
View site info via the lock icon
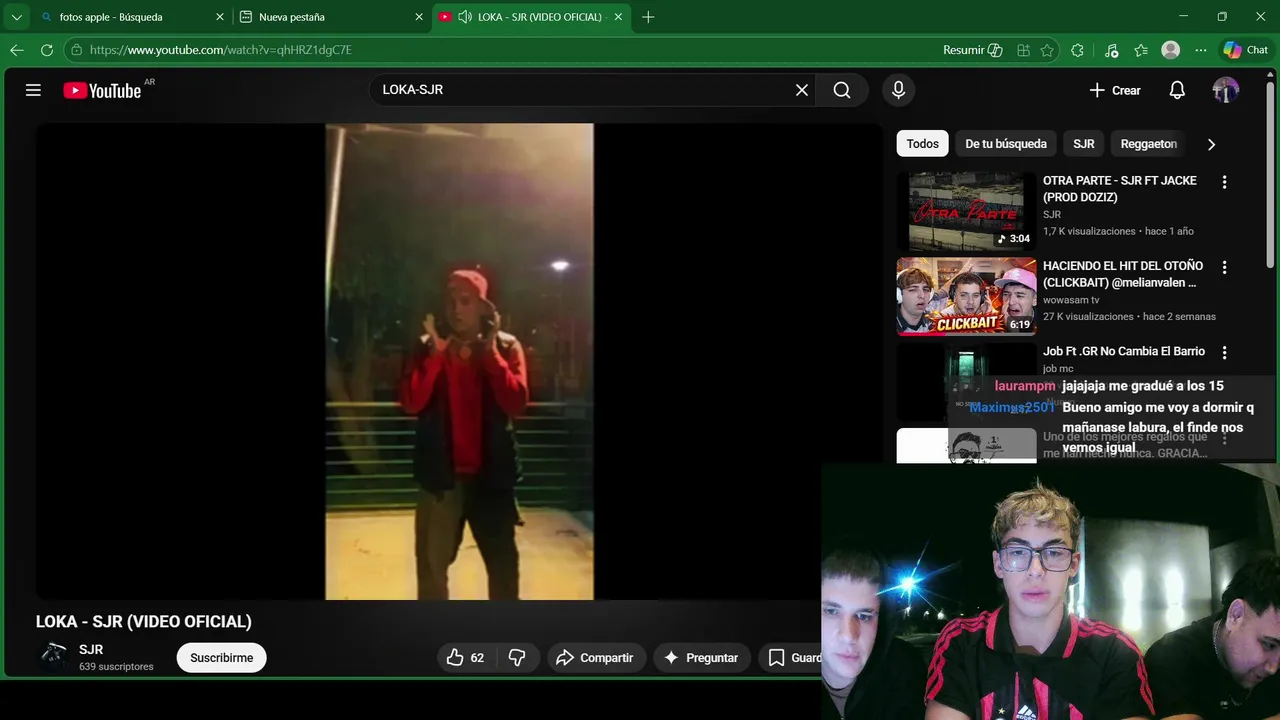(76, 50)
